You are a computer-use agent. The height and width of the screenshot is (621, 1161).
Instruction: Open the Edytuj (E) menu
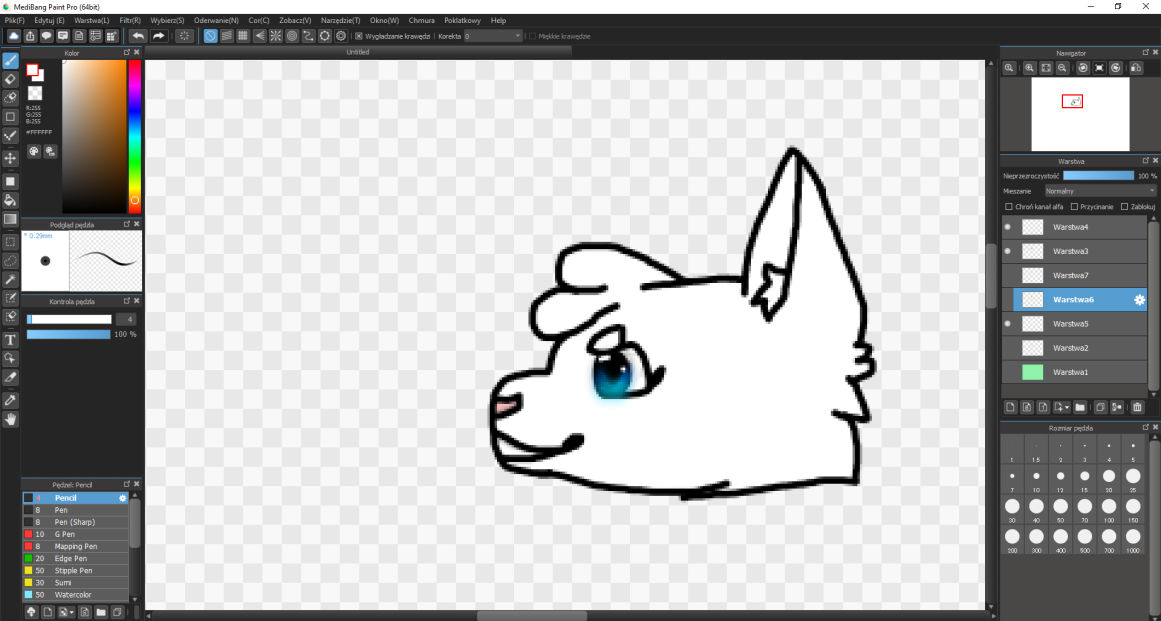49,21
